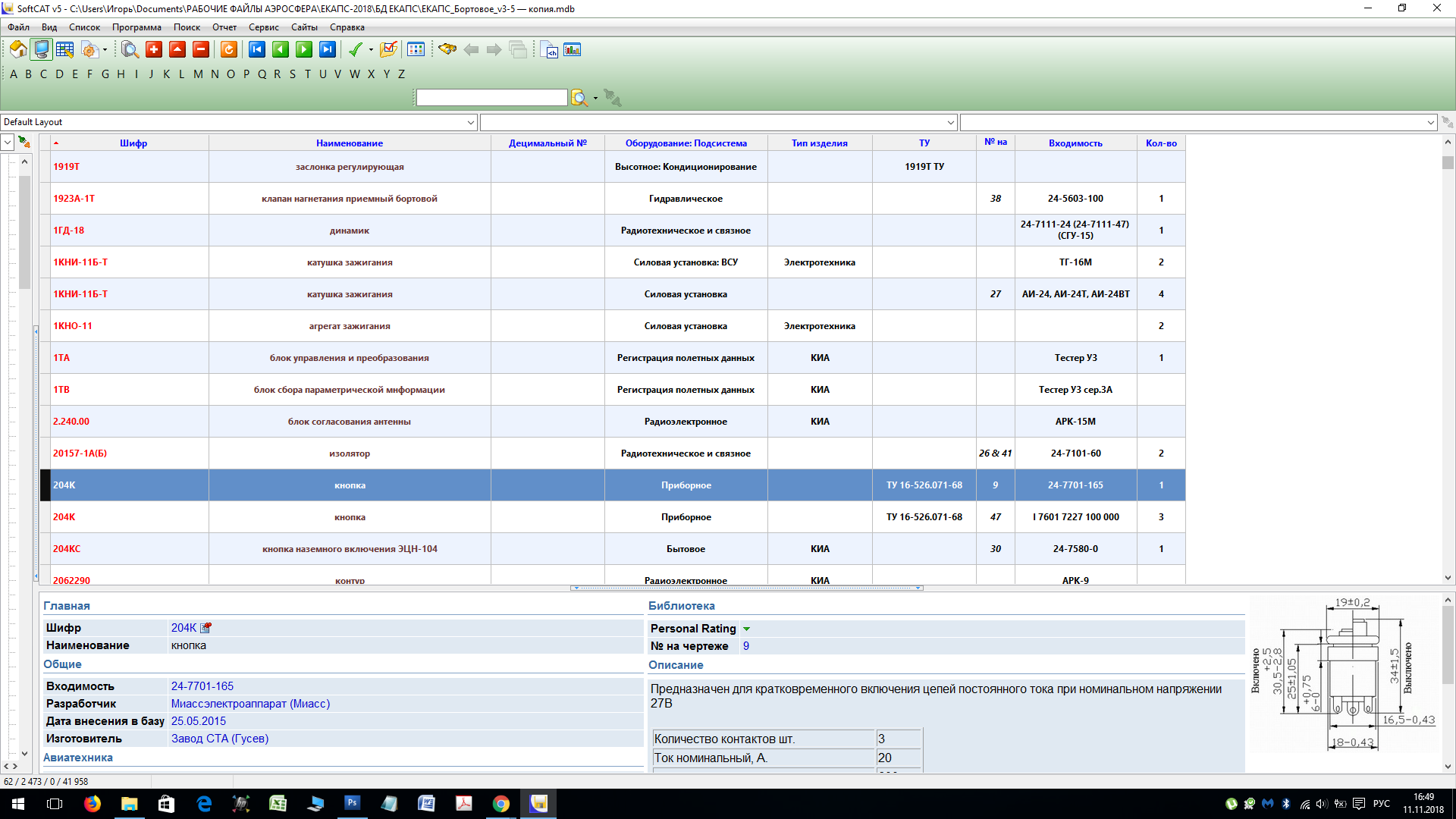
Task: Click the home house icon in toolbar
Action: (18, 49)
